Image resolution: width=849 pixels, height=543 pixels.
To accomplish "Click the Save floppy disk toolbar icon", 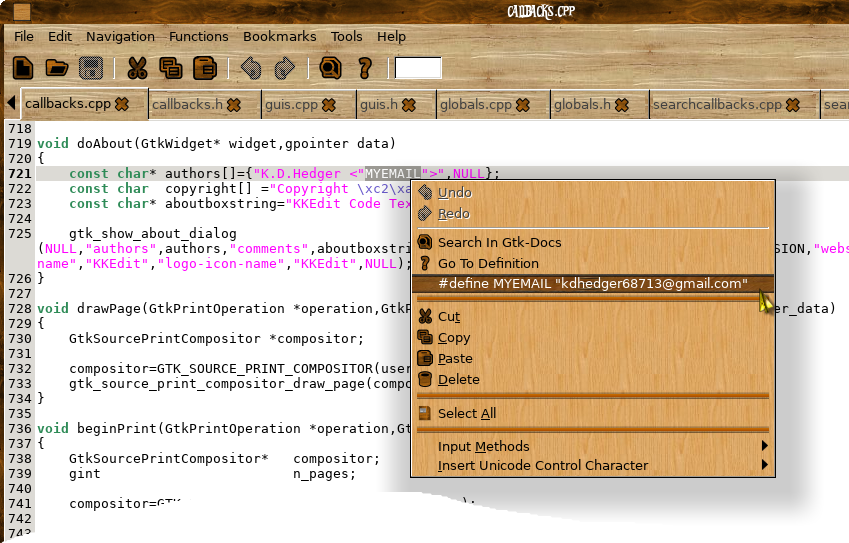I will [x=90, y=68].
